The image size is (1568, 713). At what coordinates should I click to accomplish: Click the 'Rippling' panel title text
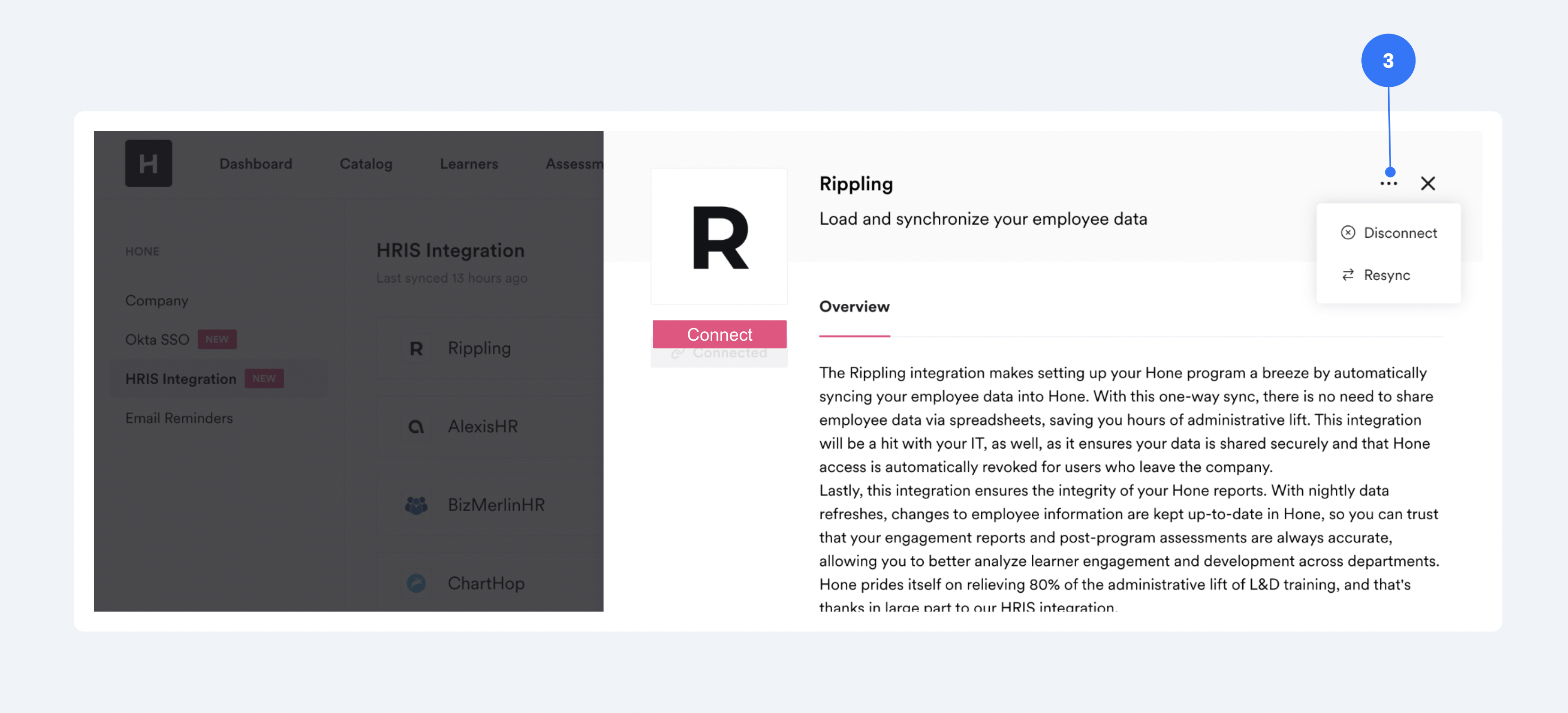856,184
